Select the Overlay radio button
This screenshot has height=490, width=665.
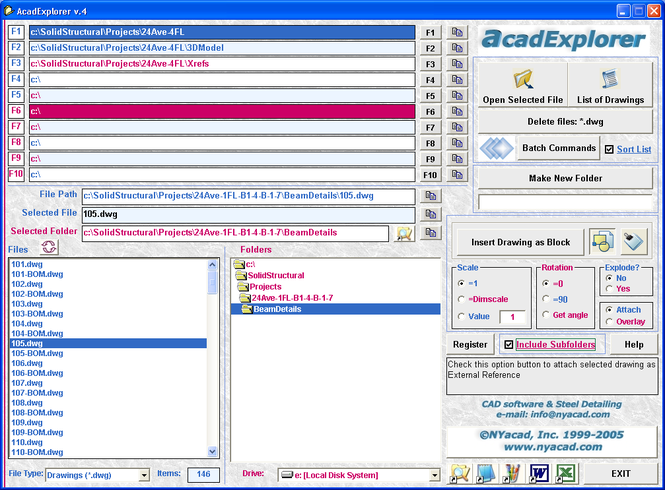[609, 322]
